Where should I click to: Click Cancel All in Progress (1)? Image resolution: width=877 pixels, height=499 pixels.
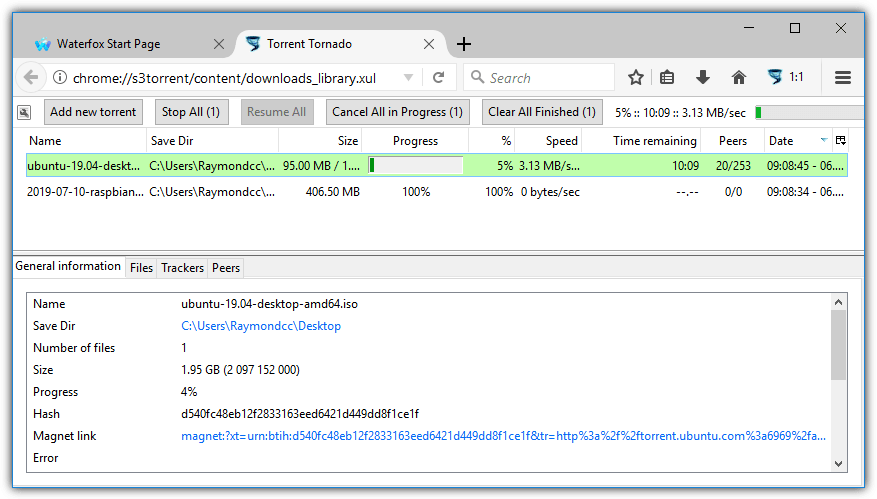click(x=397, y=112)
